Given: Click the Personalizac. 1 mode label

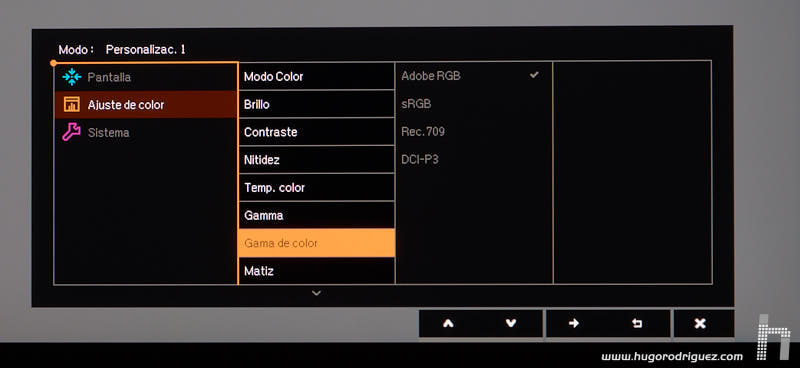Looking at the screenshot, I should [x=145, y=50].
